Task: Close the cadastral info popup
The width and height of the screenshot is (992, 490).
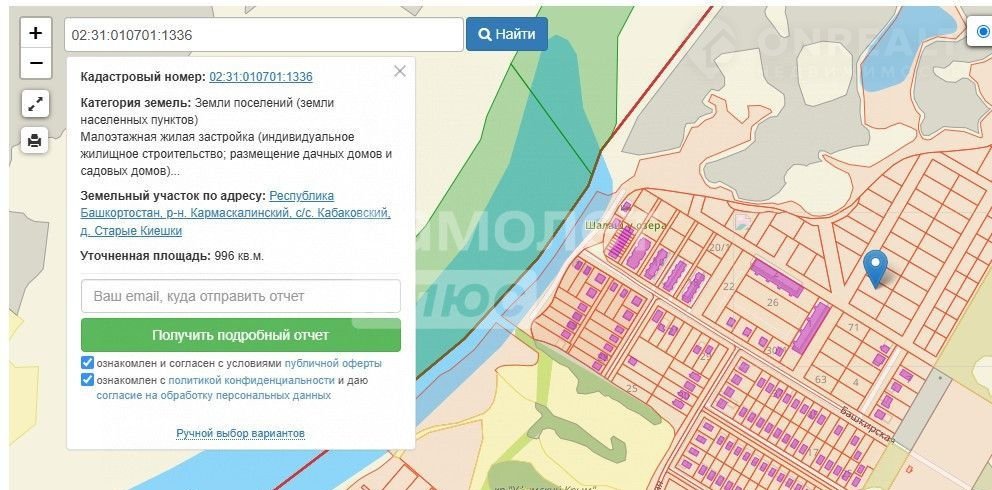Action: [400, 71]
